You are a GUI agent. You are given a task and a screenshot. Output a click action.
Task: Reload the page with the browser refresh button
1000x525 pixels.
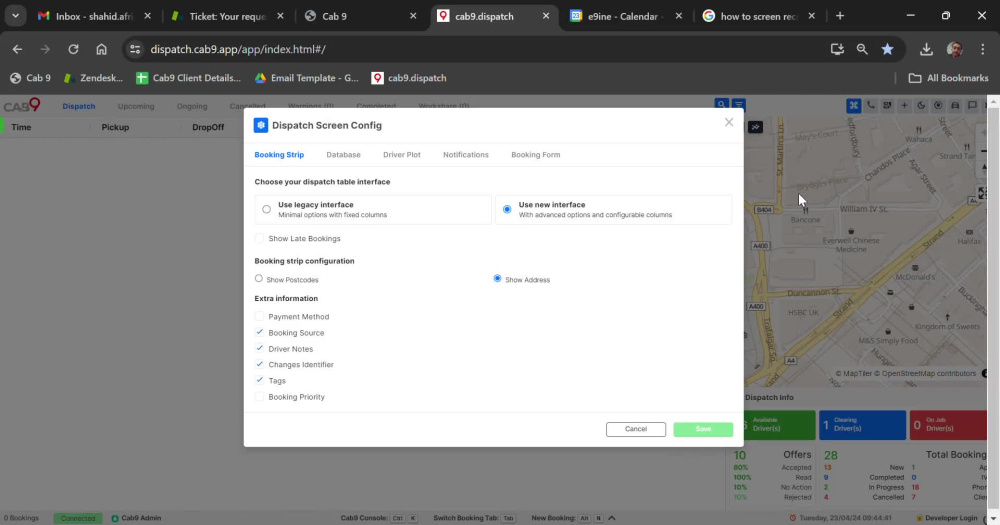pyautogui.click(x=73, y=49)
